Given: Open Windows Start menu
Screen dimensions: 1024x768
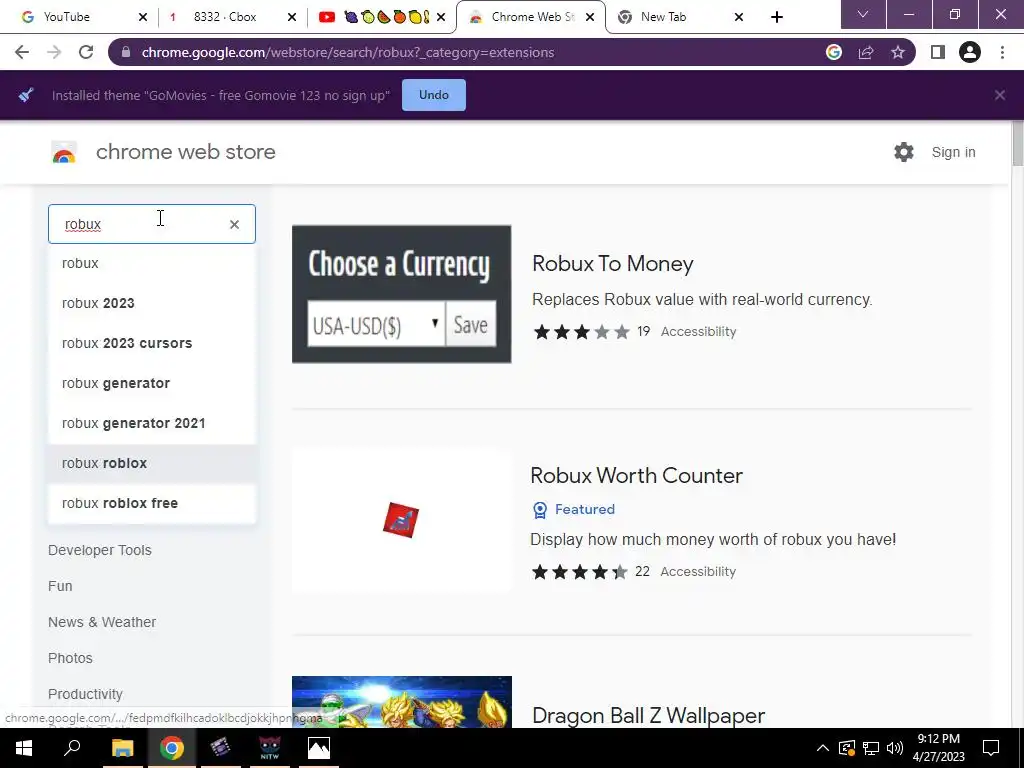Looking at the screenshot, I should (x=24, y=748).
